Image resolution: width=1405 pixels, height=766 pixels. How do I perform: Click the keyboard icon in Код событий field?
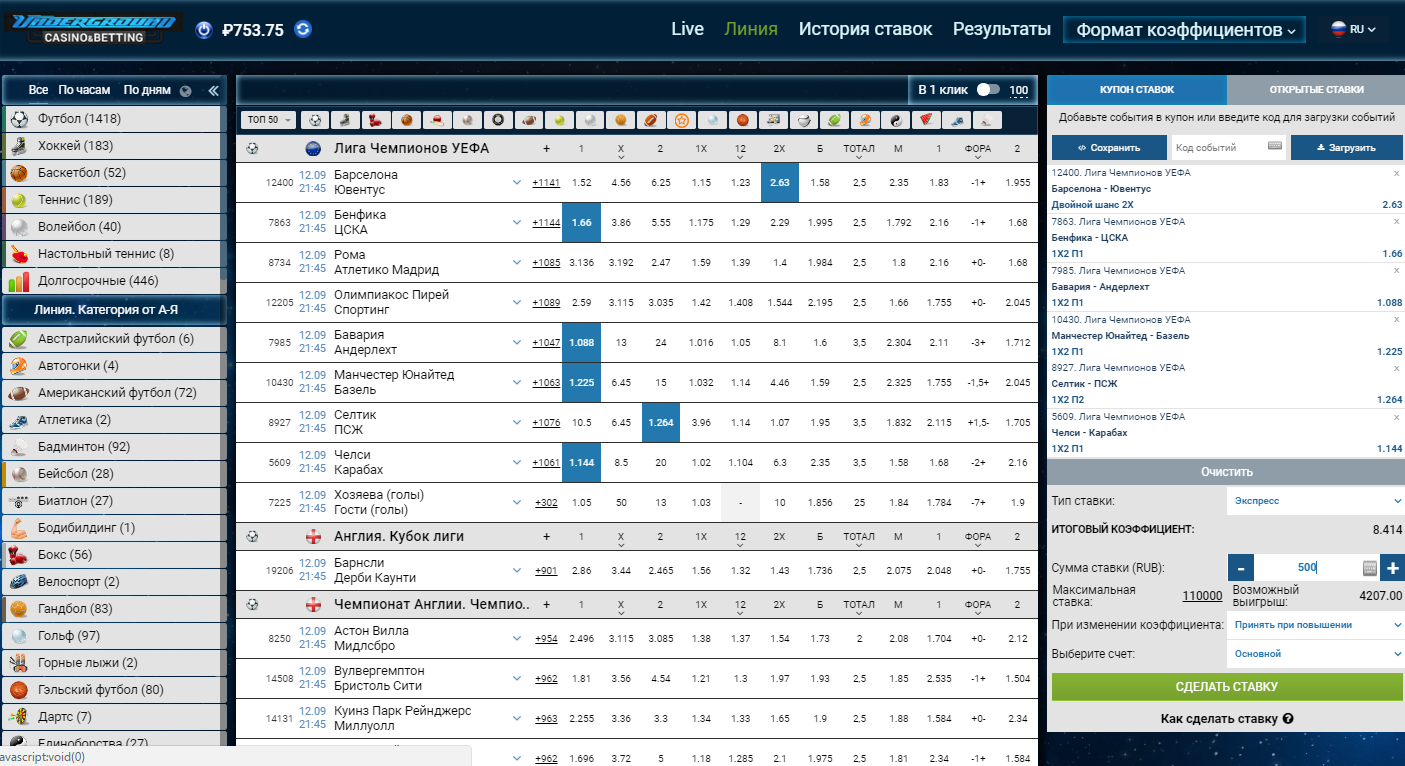click(1274, 146)
